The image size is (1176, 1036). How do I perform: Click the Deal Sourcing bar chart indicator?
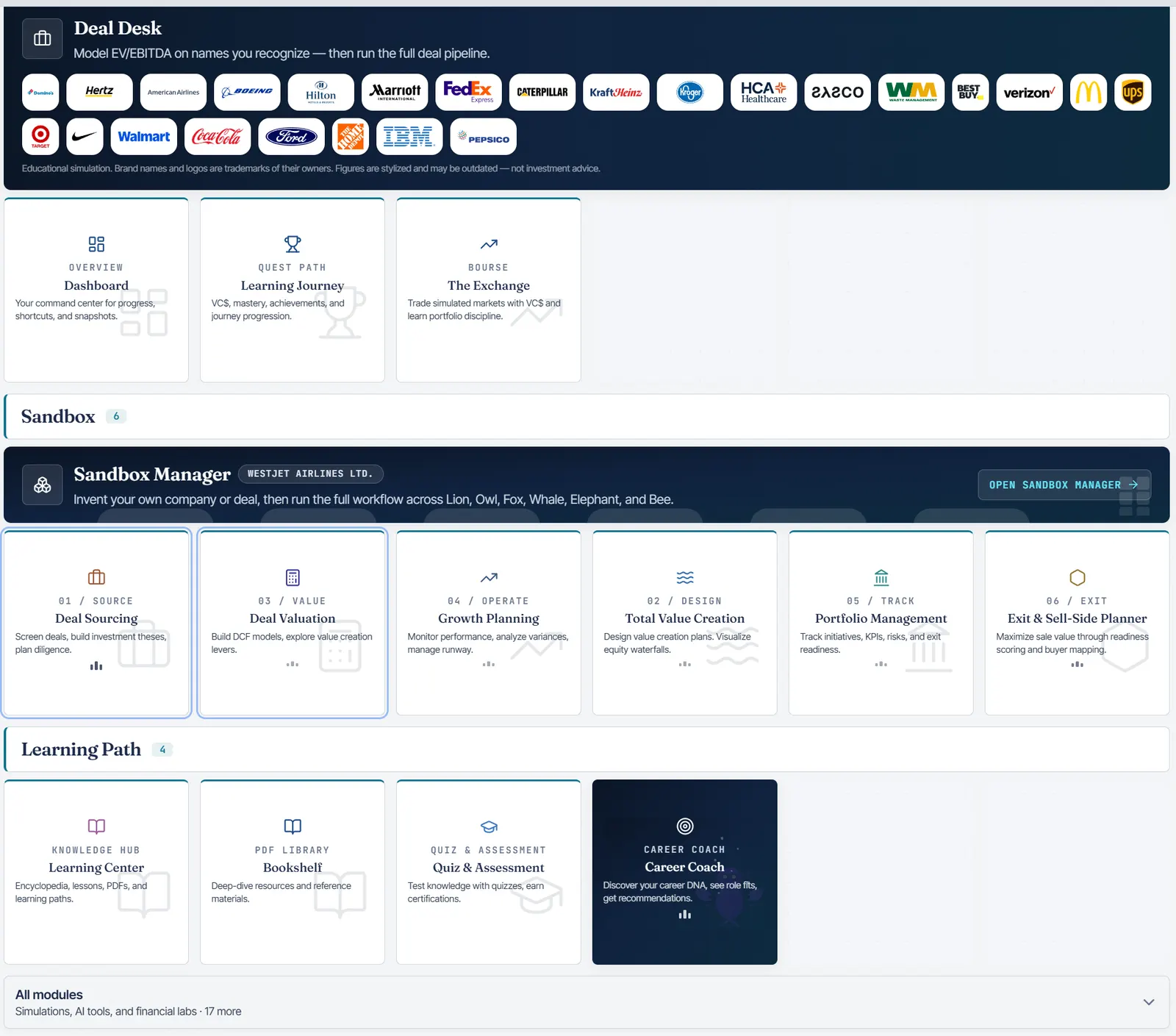coord(96,666)
